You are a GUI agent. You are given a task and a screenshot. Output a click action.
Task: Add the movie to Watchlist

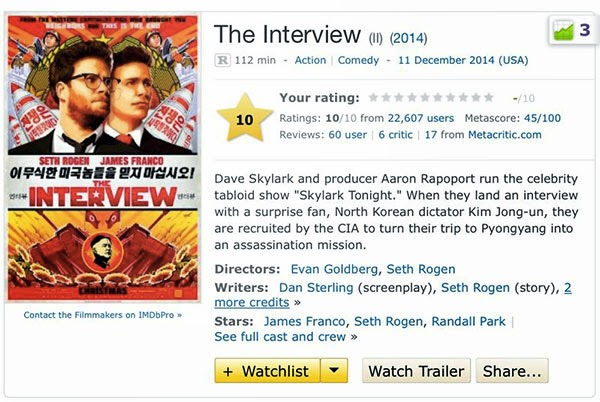pyautogui.click(x=267, y=371)
